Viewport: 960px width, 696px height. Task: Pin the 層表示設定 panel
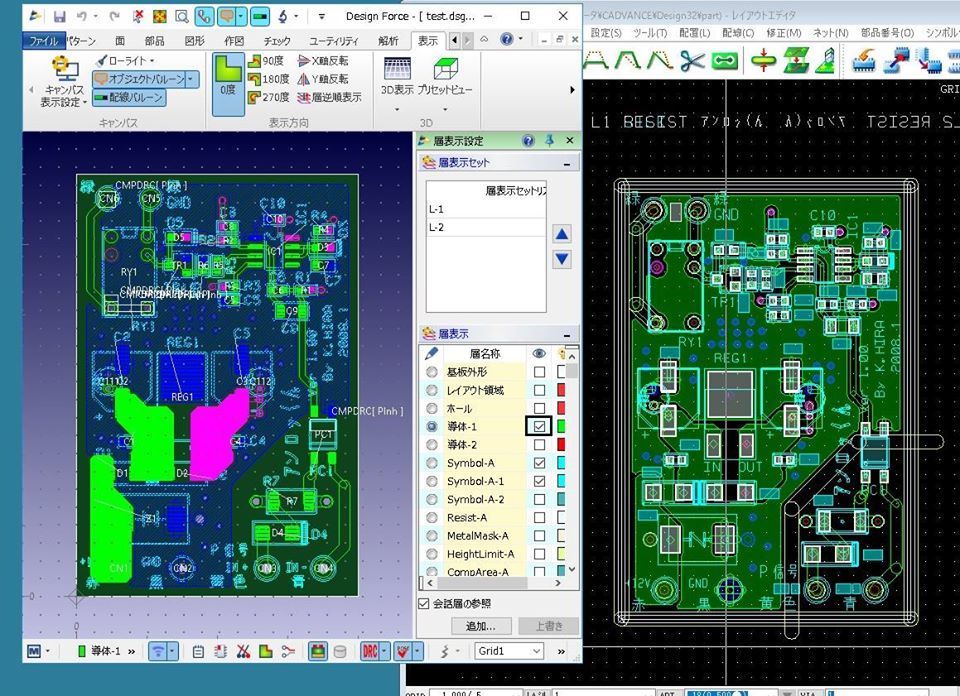[x=549, y=141]
